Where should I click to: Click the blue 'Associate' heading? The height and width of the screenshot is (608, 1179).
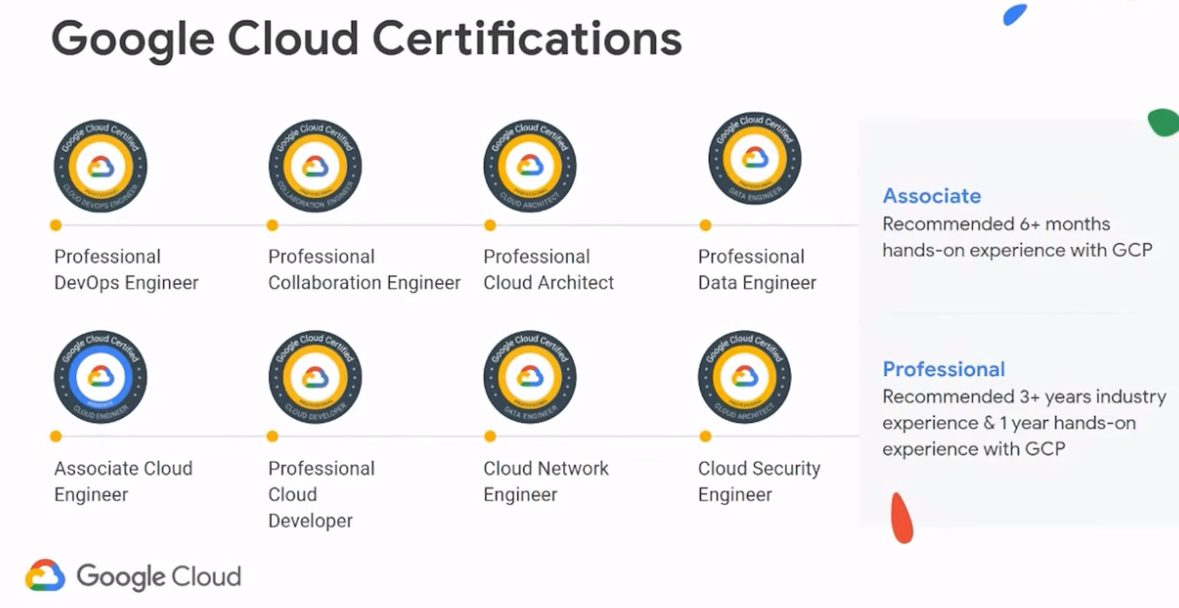pos(932,195)
